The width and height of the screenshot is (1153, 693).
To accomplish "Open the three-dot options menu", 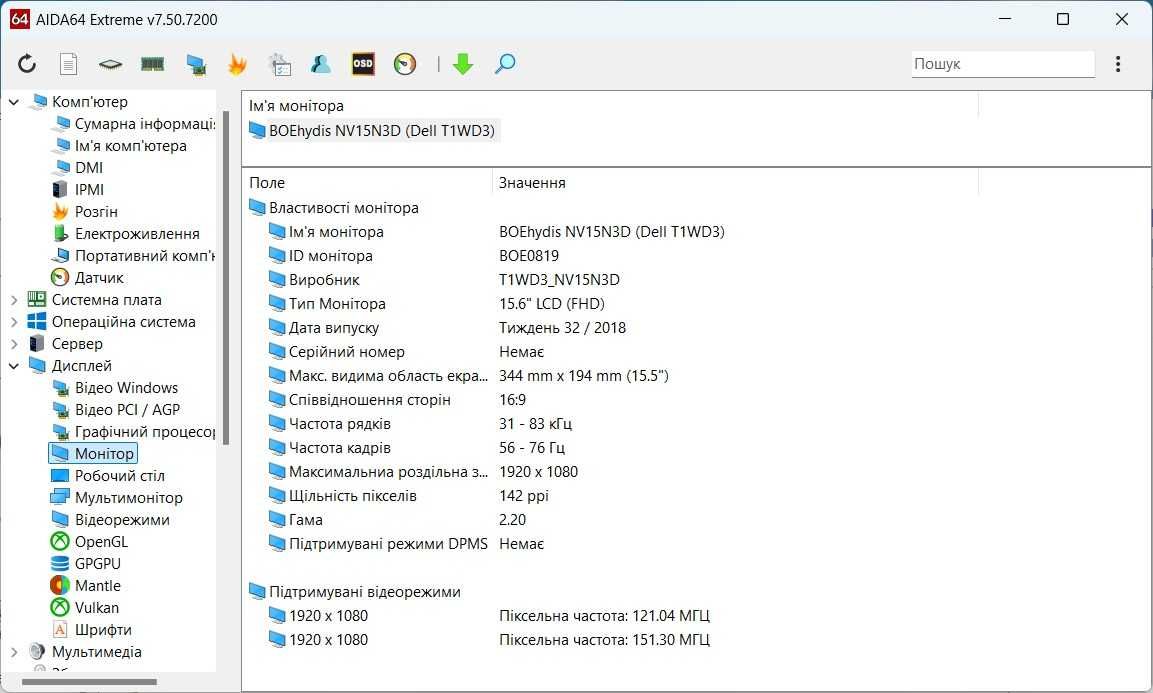I will (x=1118, y=64).
